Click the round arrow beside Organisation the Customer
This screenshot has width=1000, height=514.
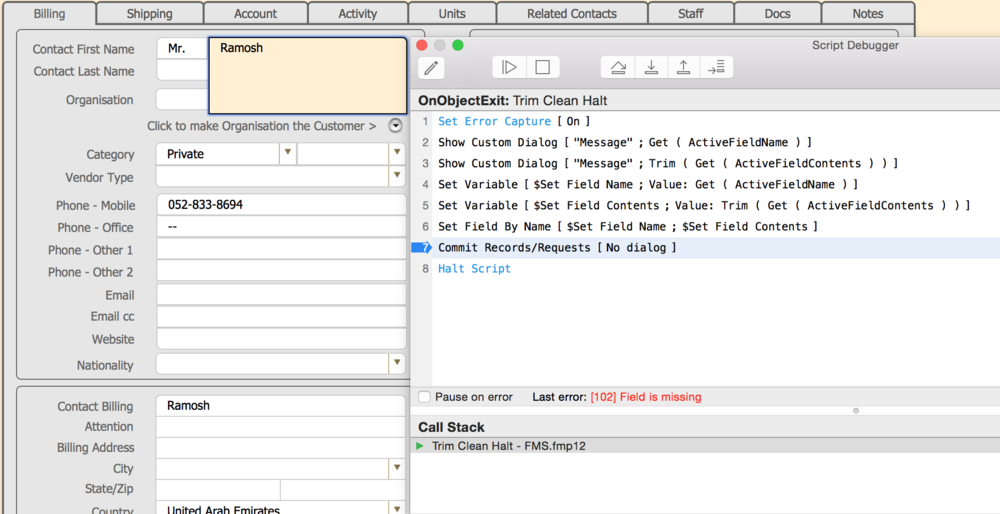(x=395, y=126)
